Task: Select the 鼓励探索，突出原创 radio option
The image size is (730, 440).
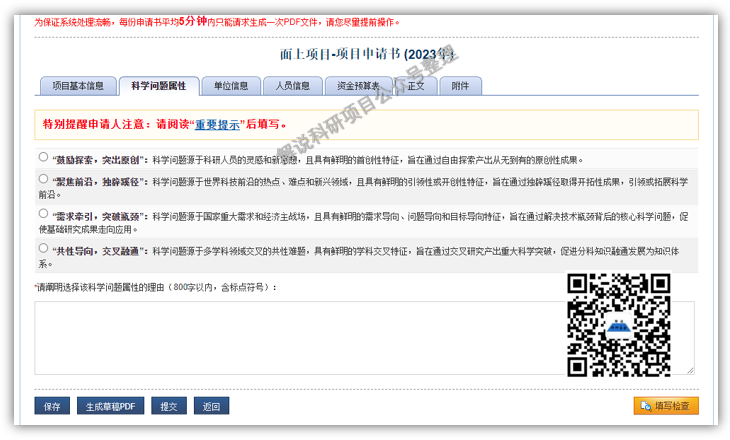Action: point(43,157)
